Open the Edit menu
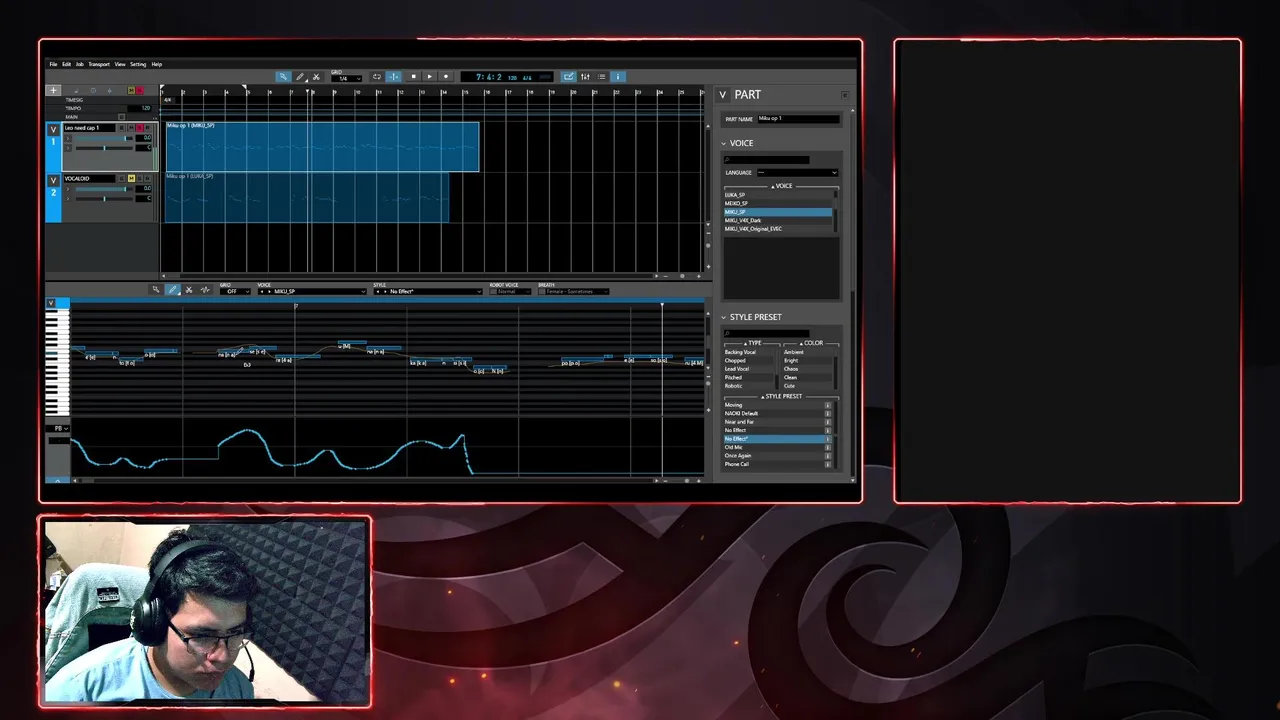 pyautogui.click(x=66, y=64)
